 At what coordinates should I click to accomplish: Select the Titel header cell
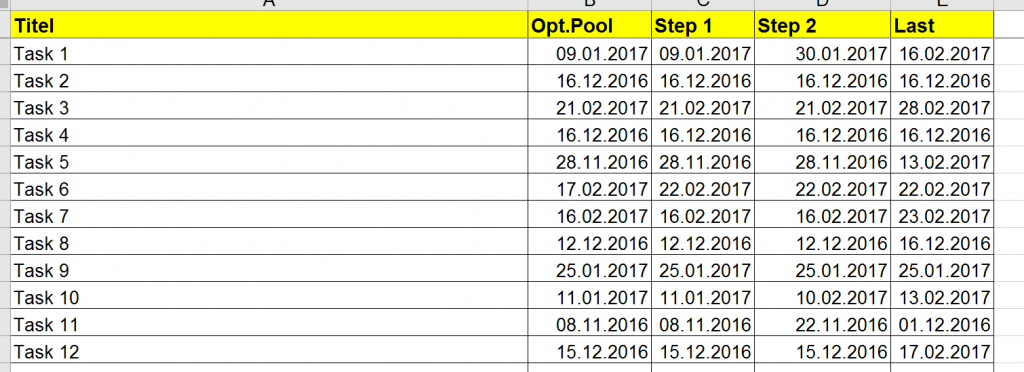click(270, 25)
